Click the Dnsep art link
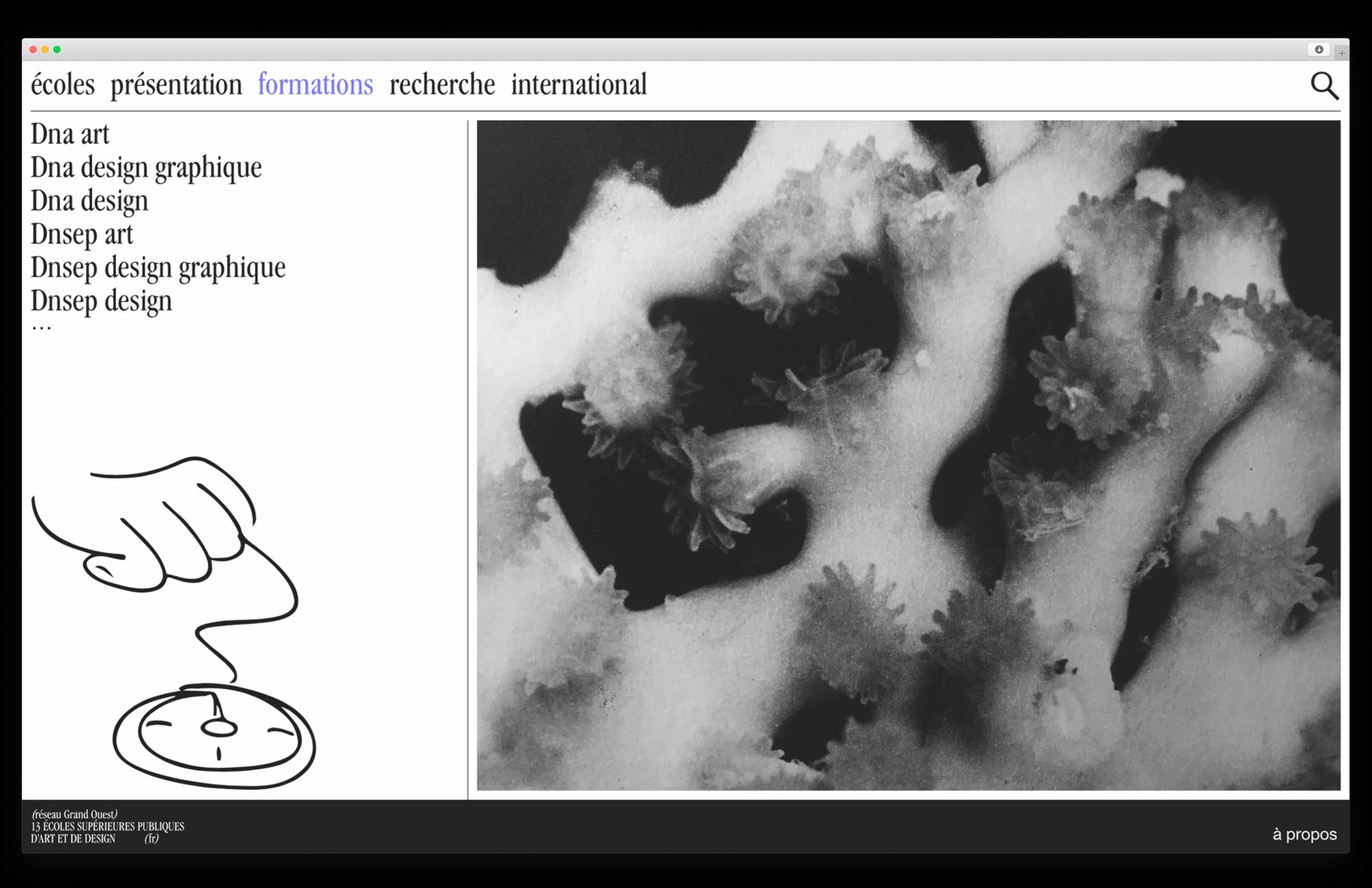This screenshot has width=1372, height=888. coord(82,235)
